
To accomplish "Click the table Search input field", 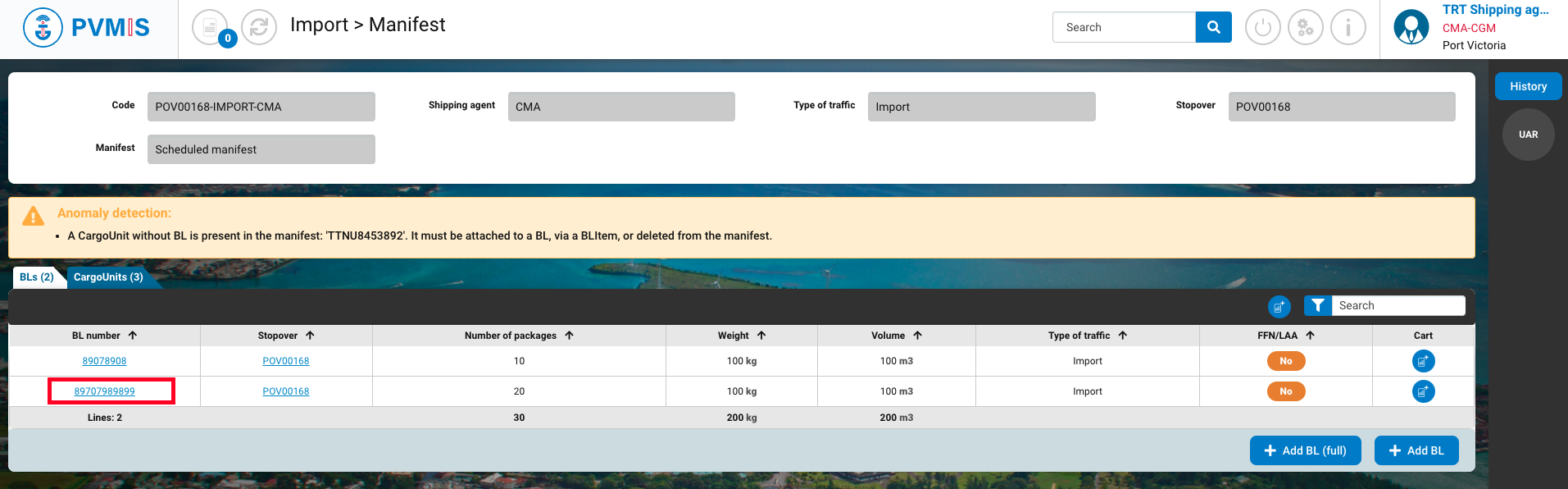I will (x=1398, y=305).
